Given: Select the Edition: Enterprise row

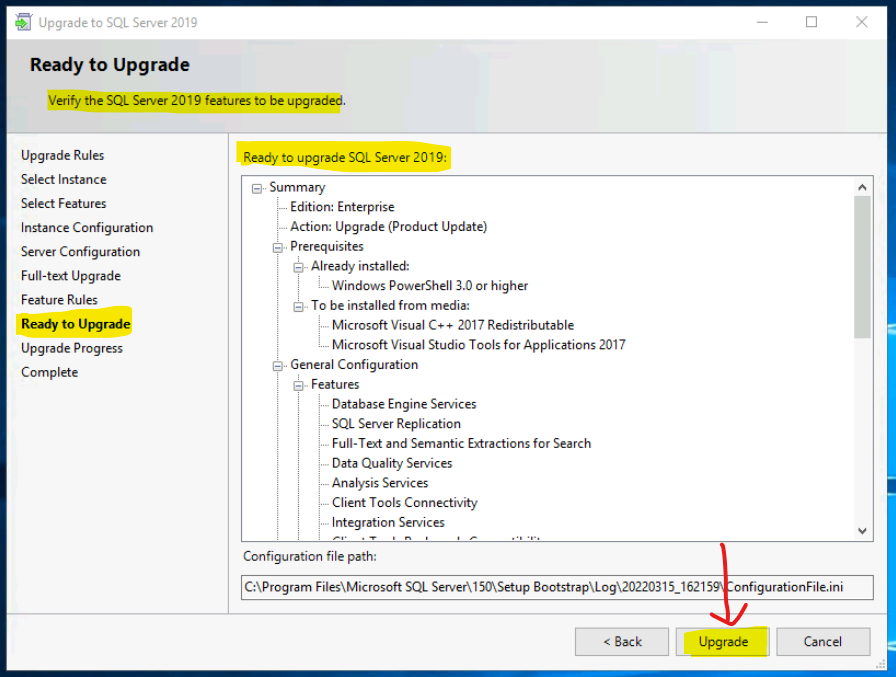Looking at the screenshot, I should (342, 207).
